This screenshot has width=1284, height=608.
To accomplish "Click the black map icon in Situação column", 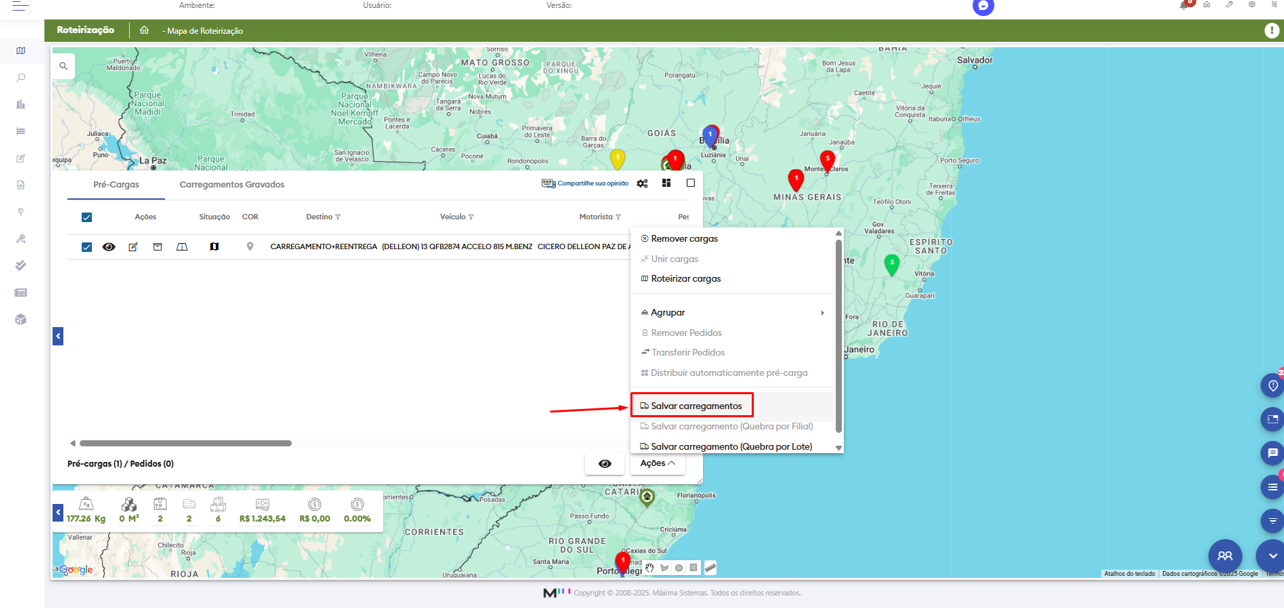I will coord(214,247).
